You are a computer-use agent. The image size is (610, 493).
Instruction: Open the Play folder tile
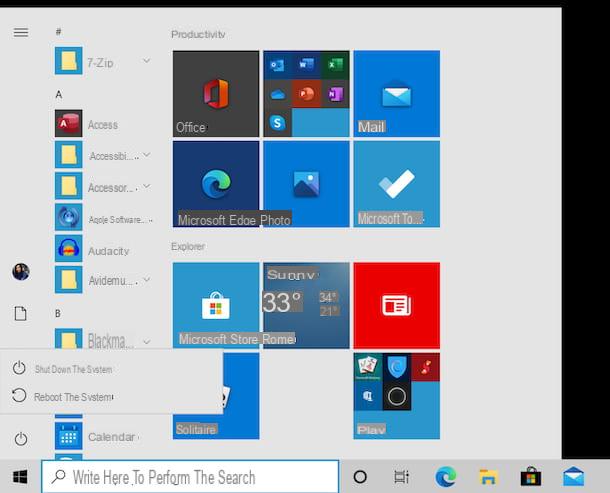pyautogui.click(x=396, y=396)
